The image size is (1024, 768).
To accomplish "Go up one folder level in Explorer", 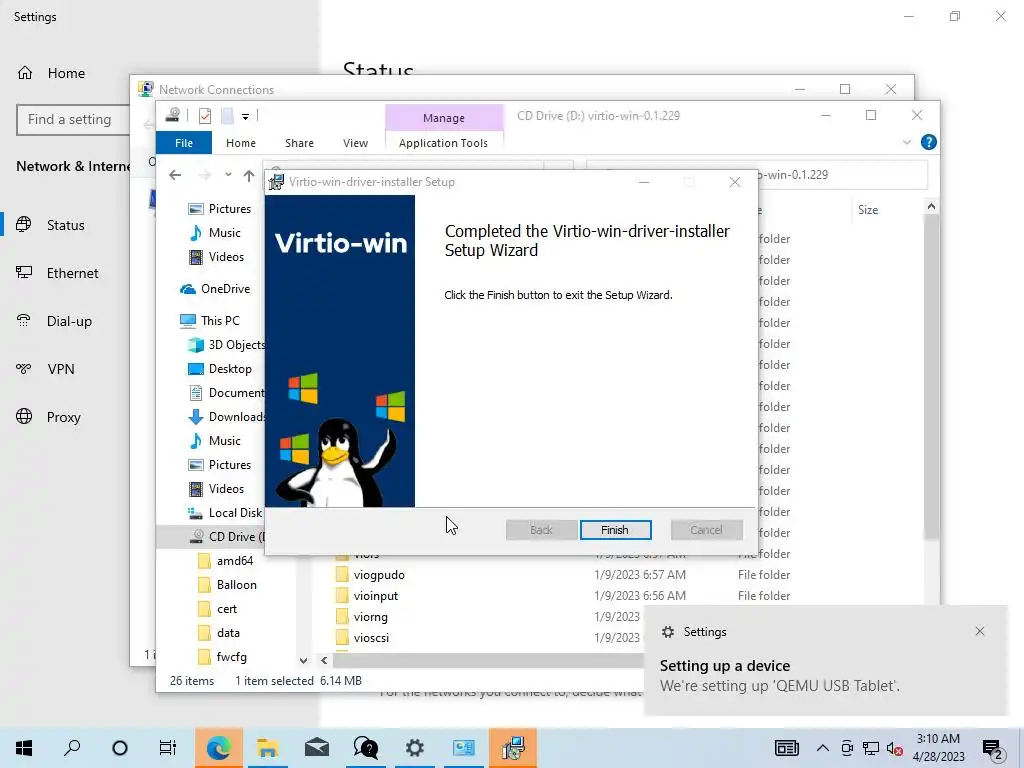I will coord(249,175).
